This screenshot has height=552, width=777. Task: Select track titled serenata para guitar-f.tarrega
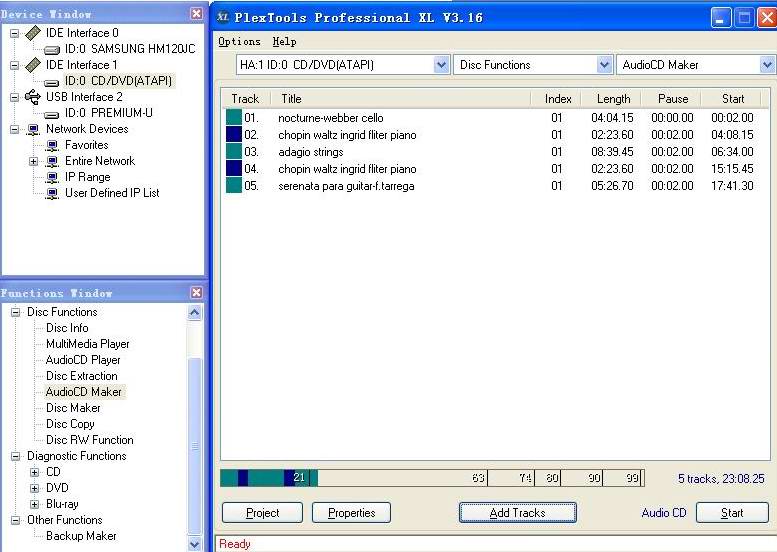pyautogui.click(x=346, y=186)
